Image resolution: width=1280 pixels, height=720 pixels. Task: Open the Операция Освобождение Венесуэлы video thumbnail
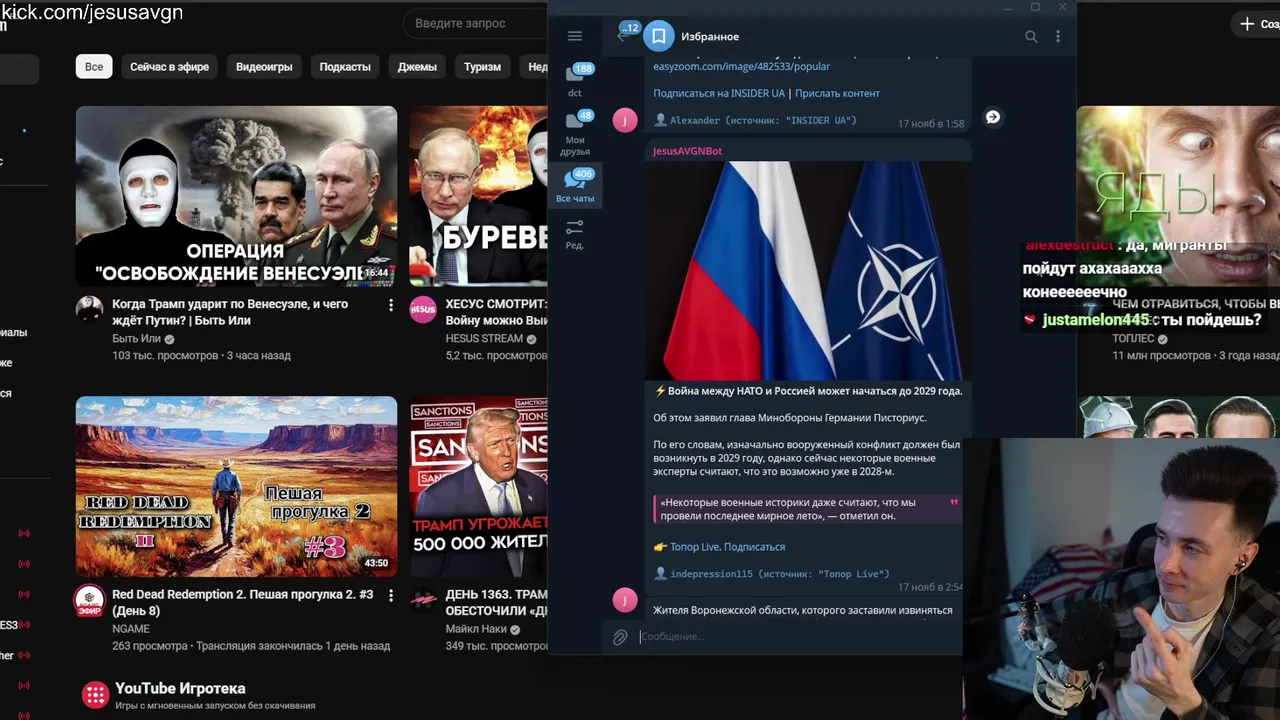coord(236,196)
